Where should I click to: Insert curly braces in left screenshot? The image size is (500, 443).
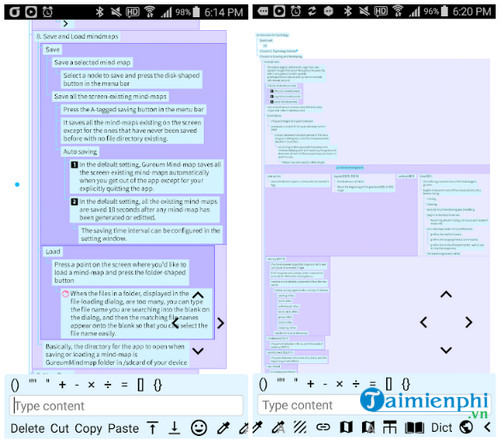point(157,385)
